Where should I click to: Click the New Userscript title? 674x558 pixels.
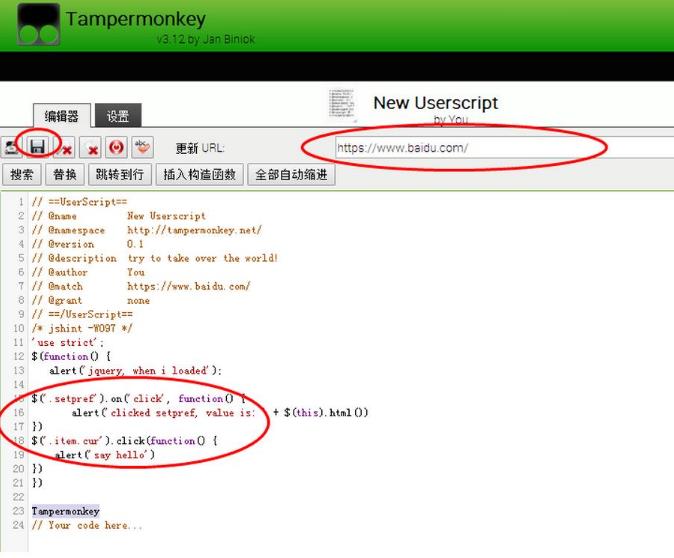[x=435, y=103]
